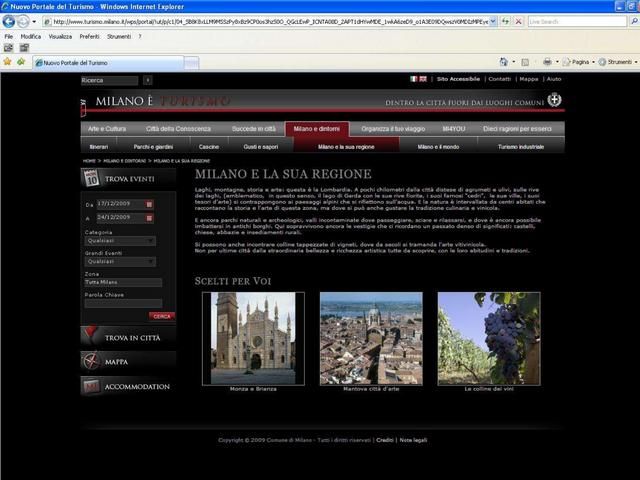Click the Aiuto link
Image resolution: width=640 pixels, height=480 pixels.
[554, 79]
